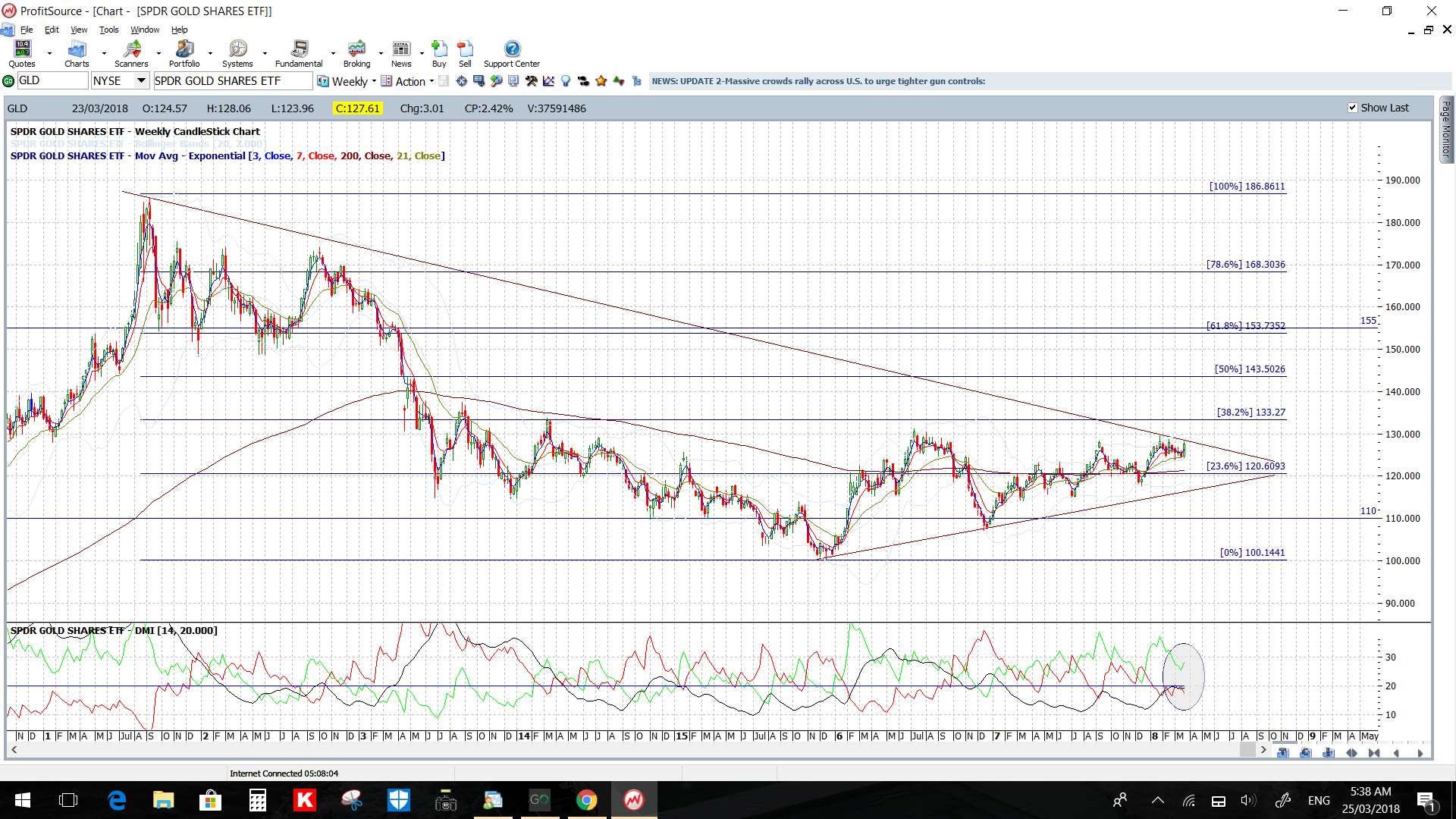1456x819 pixels.
Task: Open the News tool
Action: [x=401, y=54]
